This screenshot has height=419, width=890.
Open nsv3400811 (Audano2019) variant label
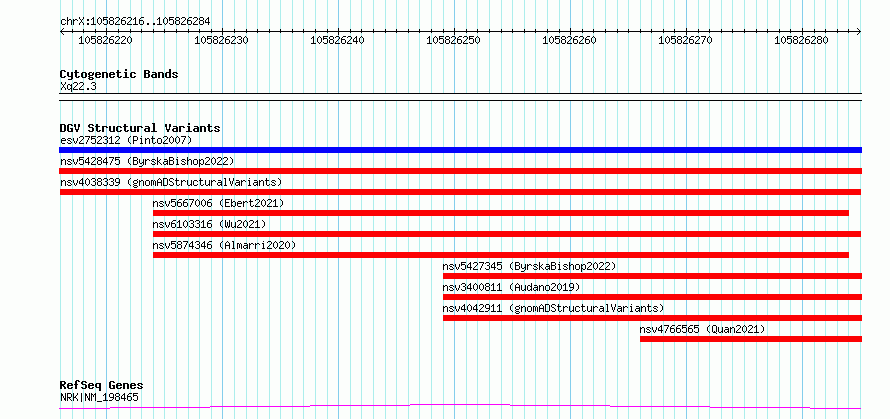pyautogui.click(x=512, y=287)
